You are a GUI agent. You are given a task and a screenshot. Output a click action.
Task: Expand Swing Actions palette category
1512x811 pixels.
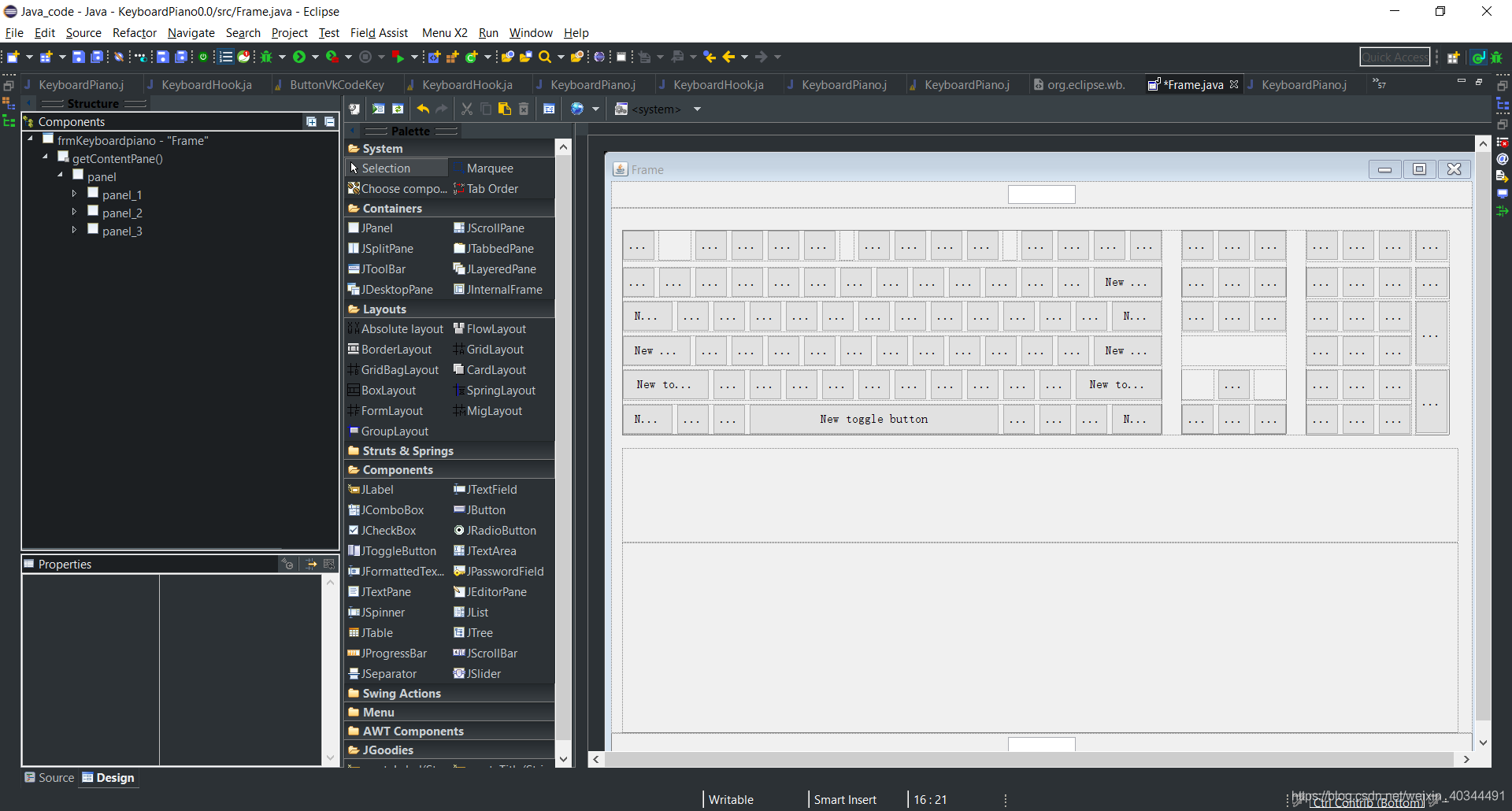[x=450, y=694]
